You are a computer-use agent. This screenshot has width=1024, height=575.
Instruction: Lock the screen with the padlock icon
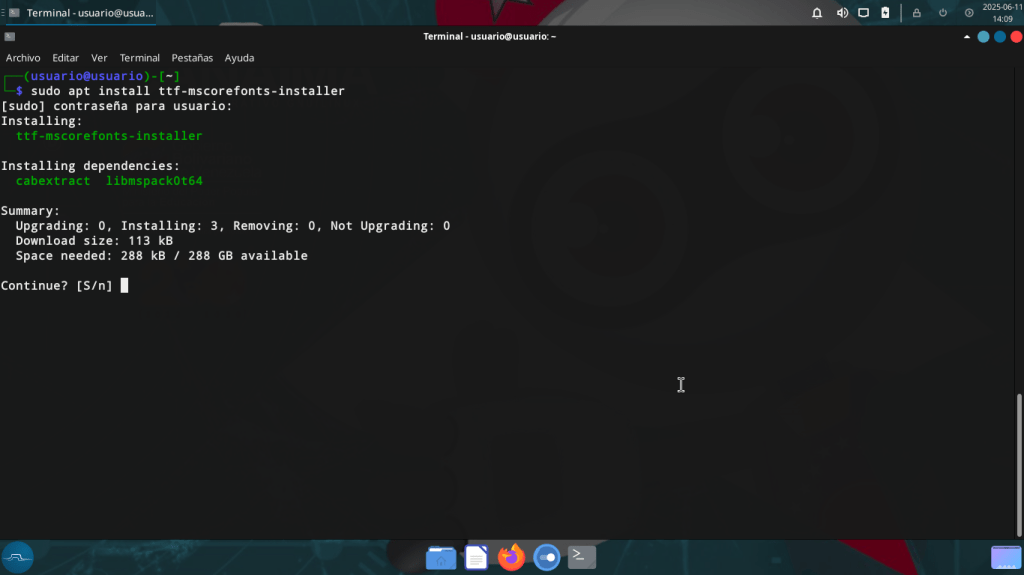click(x=916, y=13)
